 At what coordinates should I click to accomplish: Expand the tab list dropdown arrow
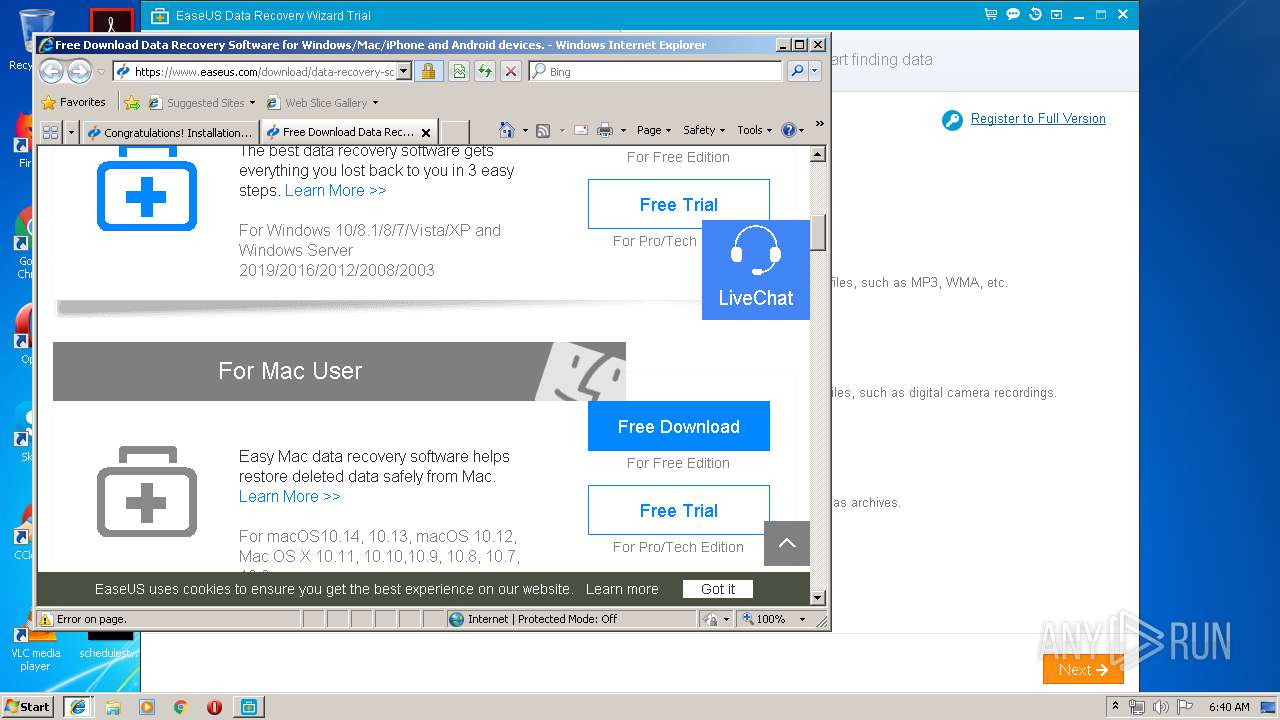[x=71, y=131]
